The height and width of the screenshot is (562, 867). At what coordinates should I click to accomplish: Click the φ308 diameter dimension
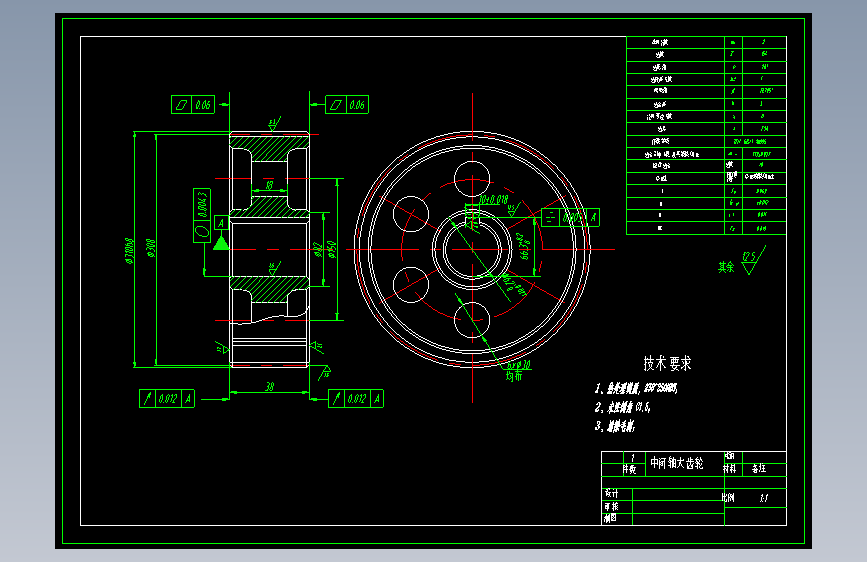click(x=150, y=247)
